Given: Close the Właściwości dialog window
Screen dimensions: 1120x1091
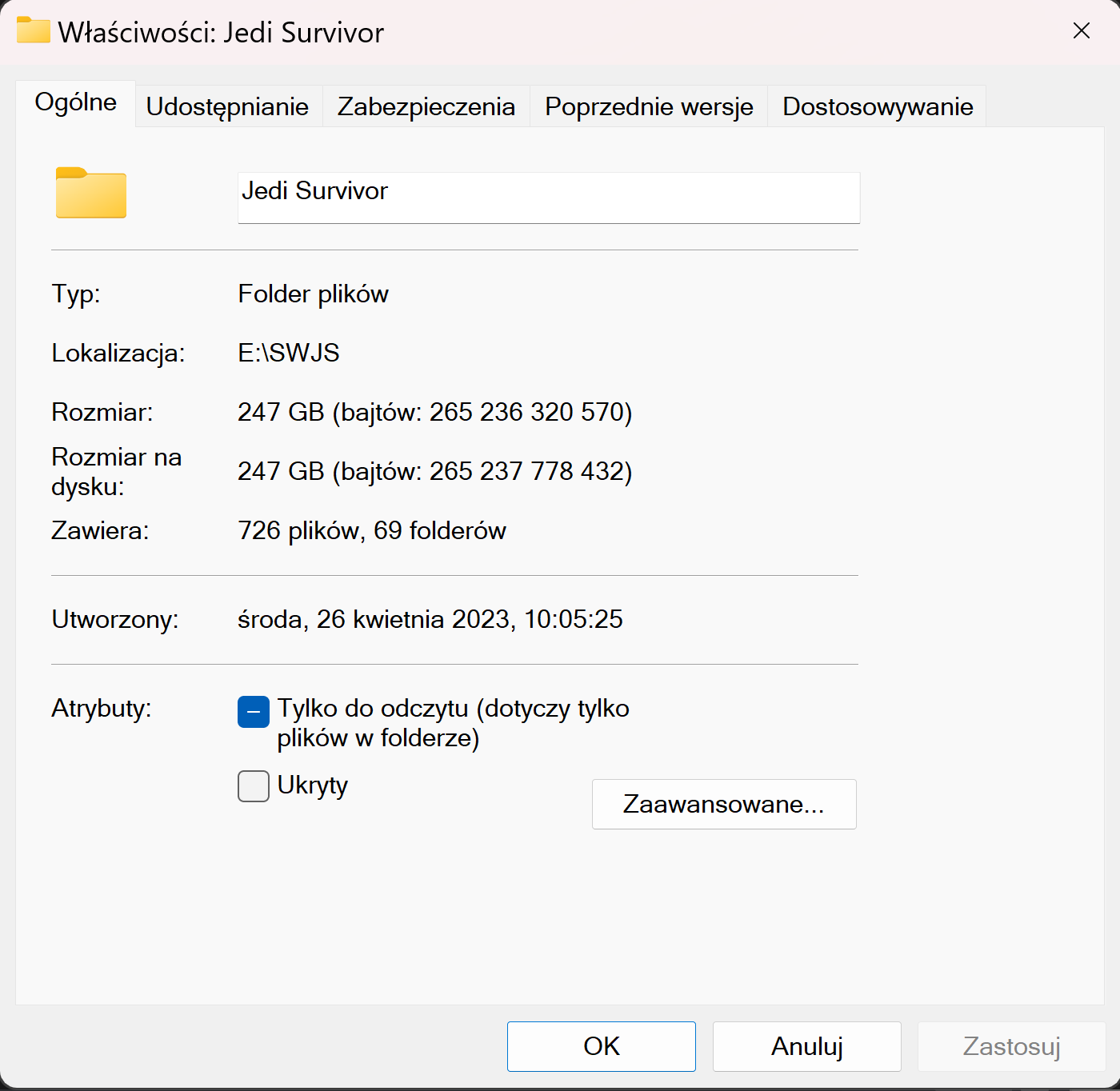Looking at the screenshot, I should (x=1082, y=31).
